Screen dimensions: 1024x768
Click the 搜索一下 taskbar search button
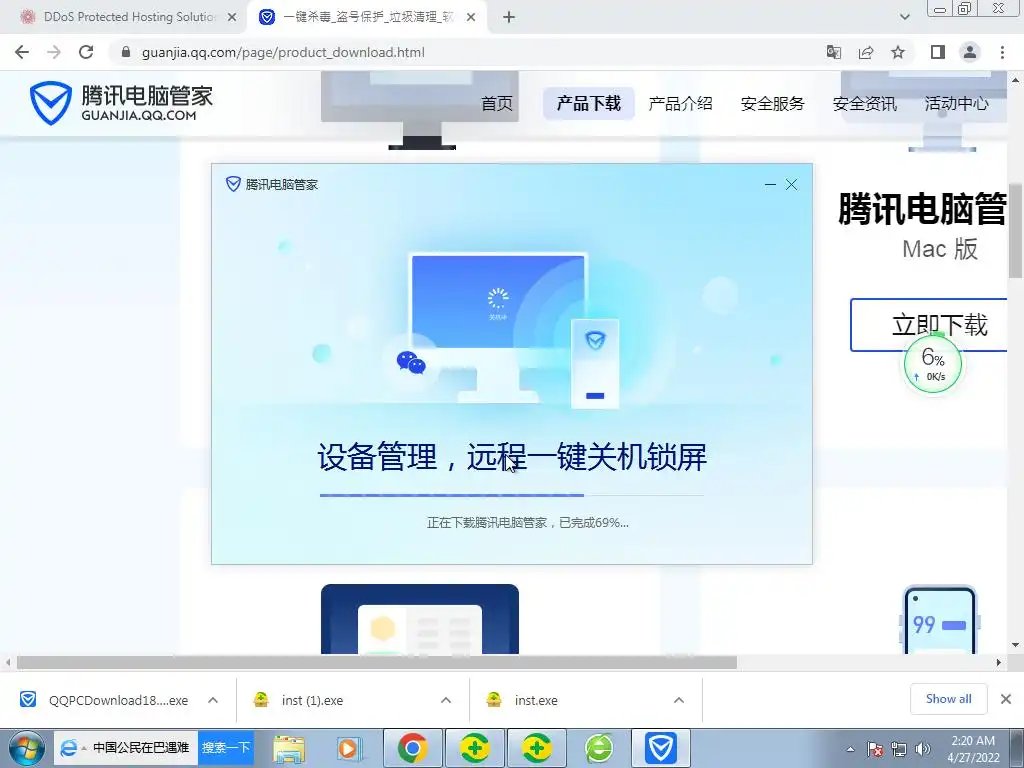tap(225, 748)
